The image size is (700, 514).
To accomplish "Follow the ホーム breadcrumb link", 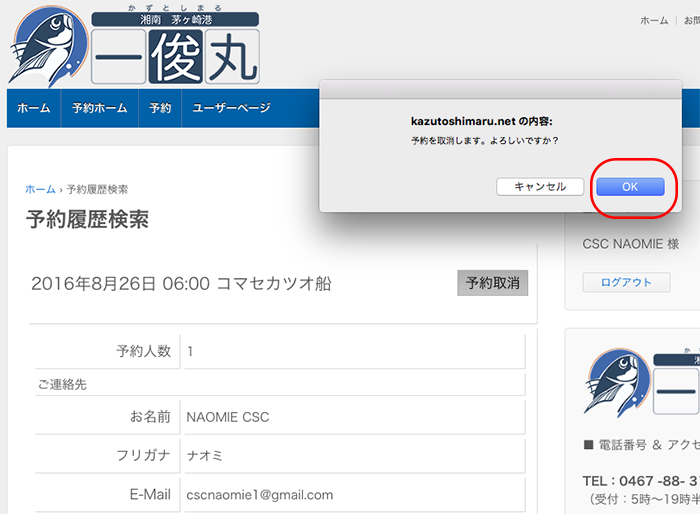I will pos(40,189).
